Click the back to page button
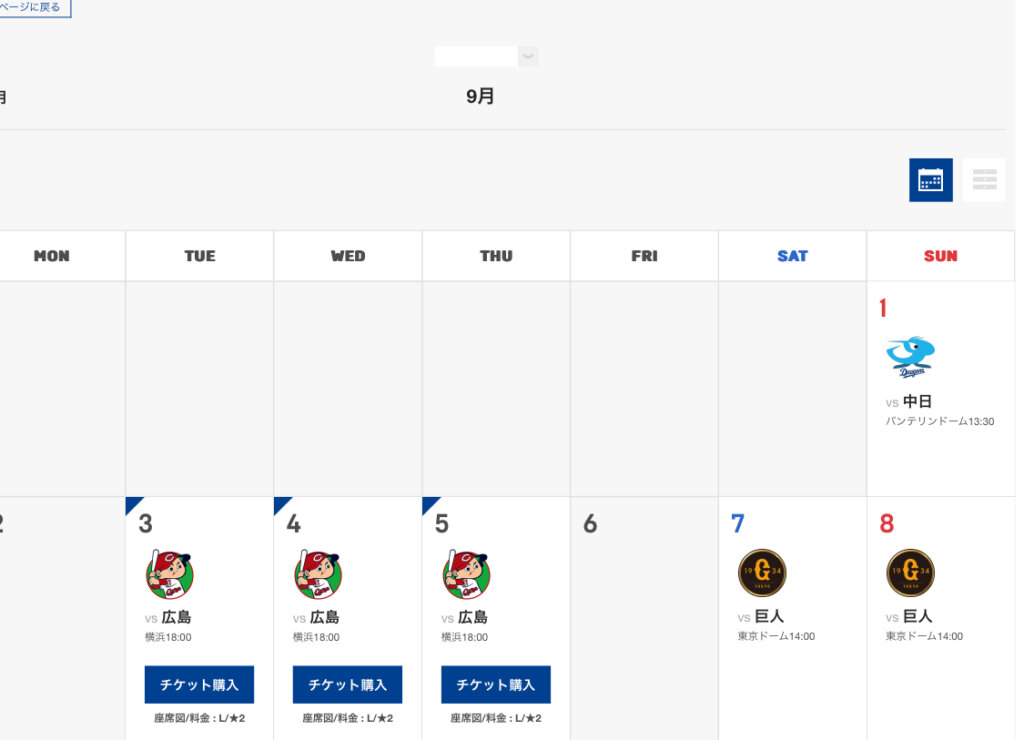Image resolution: width=1024 pixels, height=740 pixels. click(x=33, y=8)
